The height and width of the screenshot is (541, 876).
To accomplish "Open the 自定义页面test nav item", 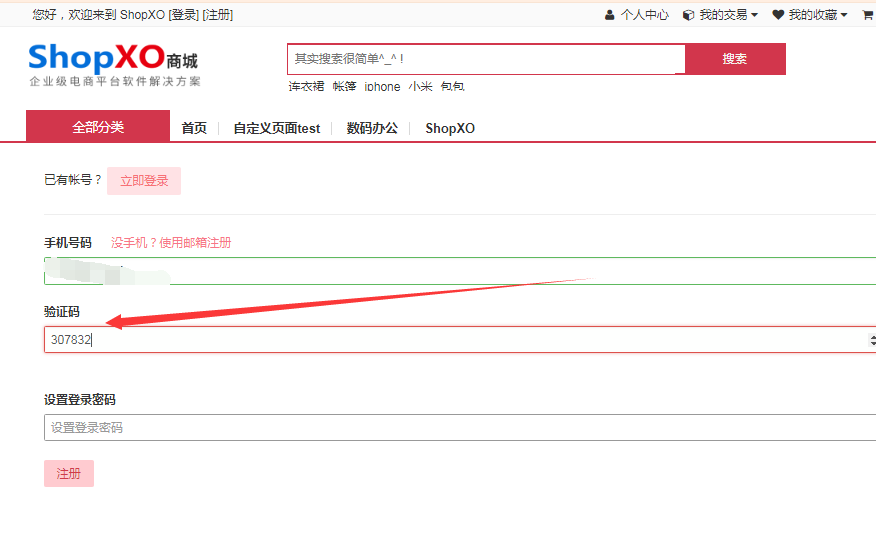I will [x=277, y=128].
